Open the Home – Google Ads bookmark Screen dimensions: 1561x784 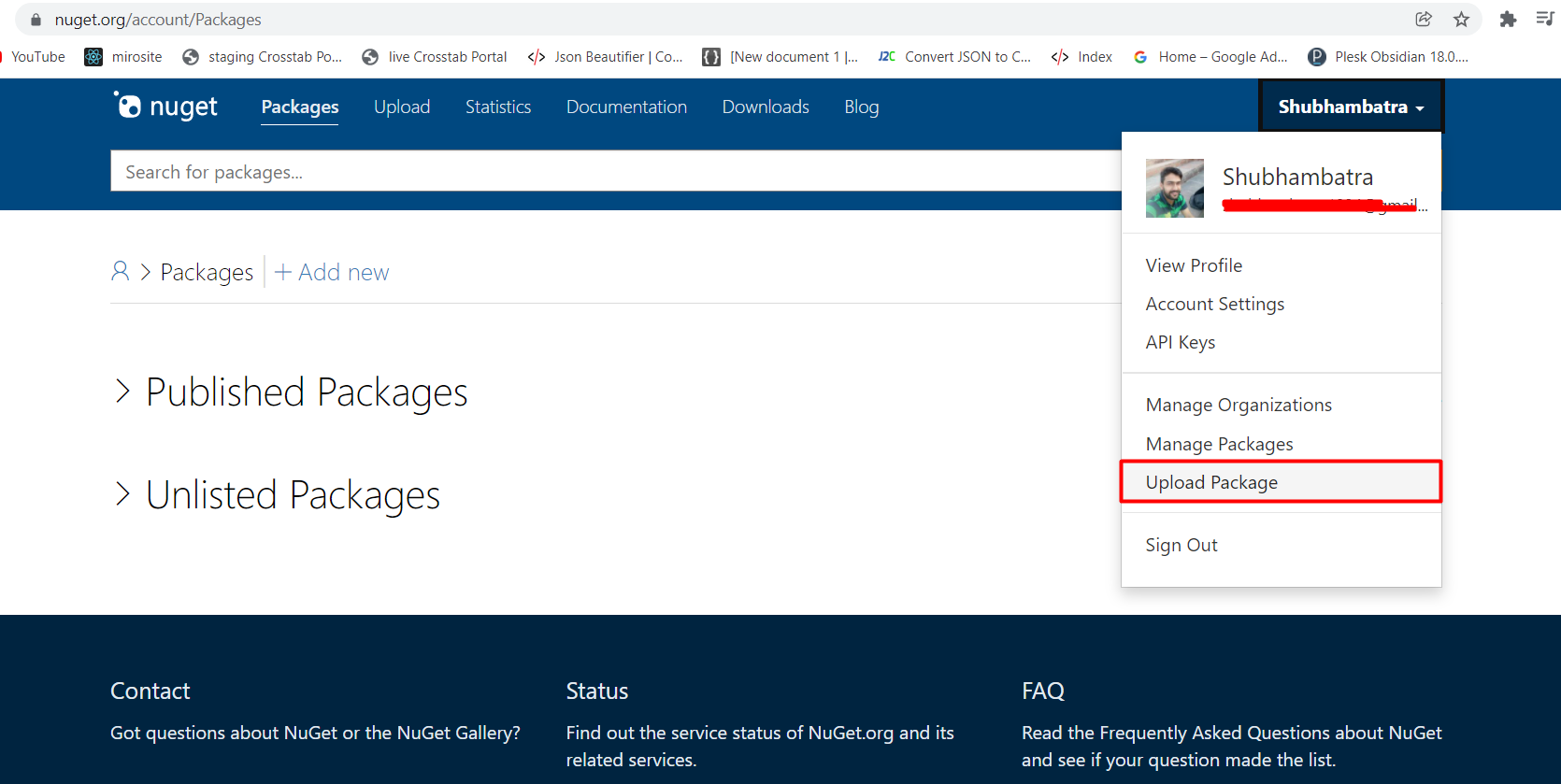click(x=1210, y=57)
